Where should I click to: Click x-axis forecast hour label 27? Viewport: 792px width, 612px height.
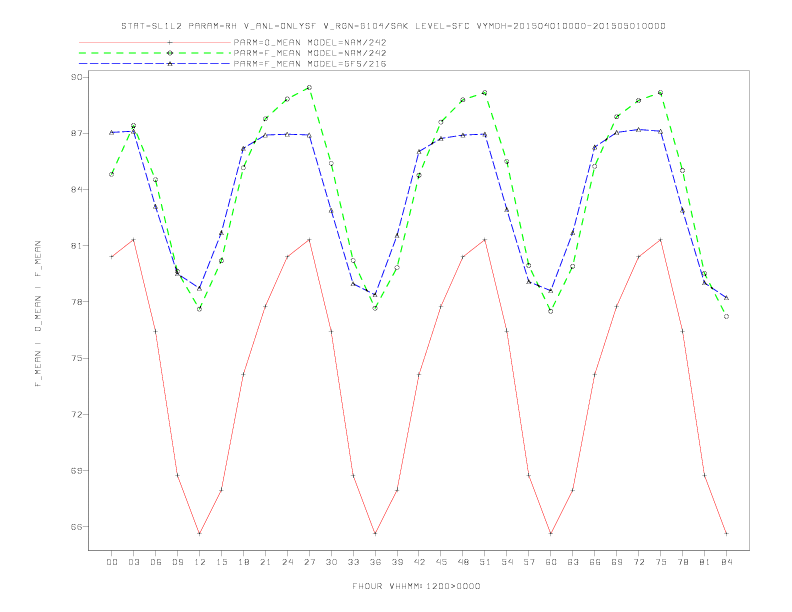(x=309, y=562)
